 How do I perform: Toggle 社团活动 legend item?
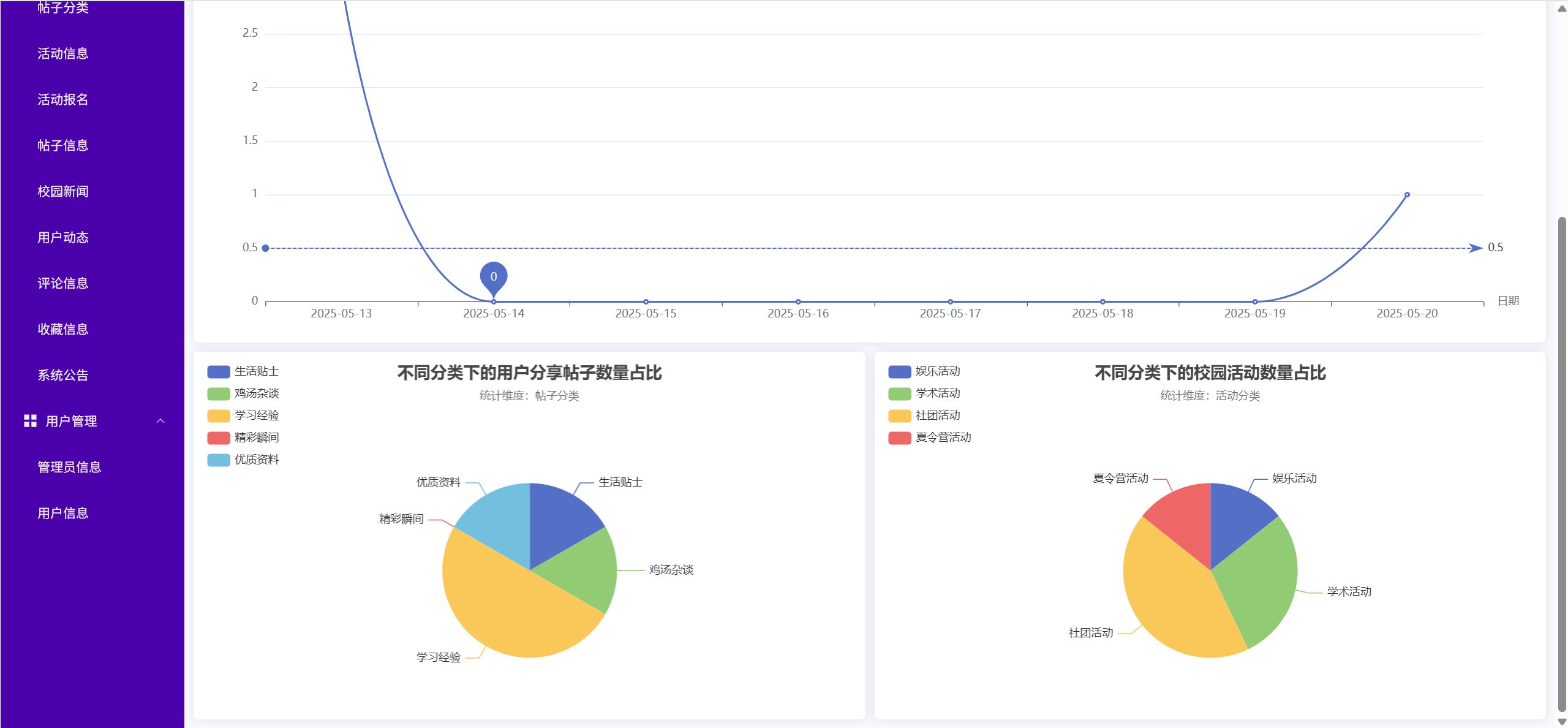pyautogui.click(x=937, y=415)
